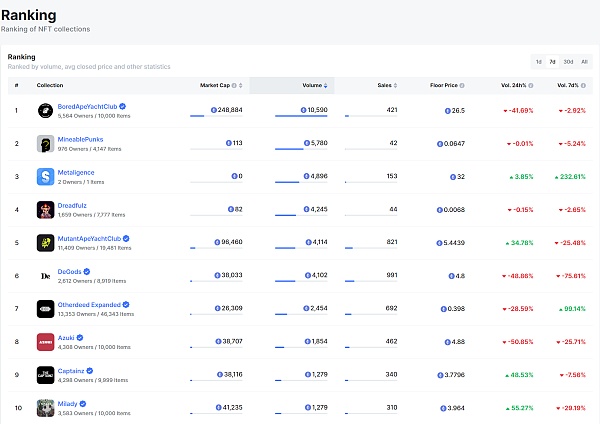Click the Azuki red logo icon
600x424 pixels.
pyautogui.click(x=45, y=341)
